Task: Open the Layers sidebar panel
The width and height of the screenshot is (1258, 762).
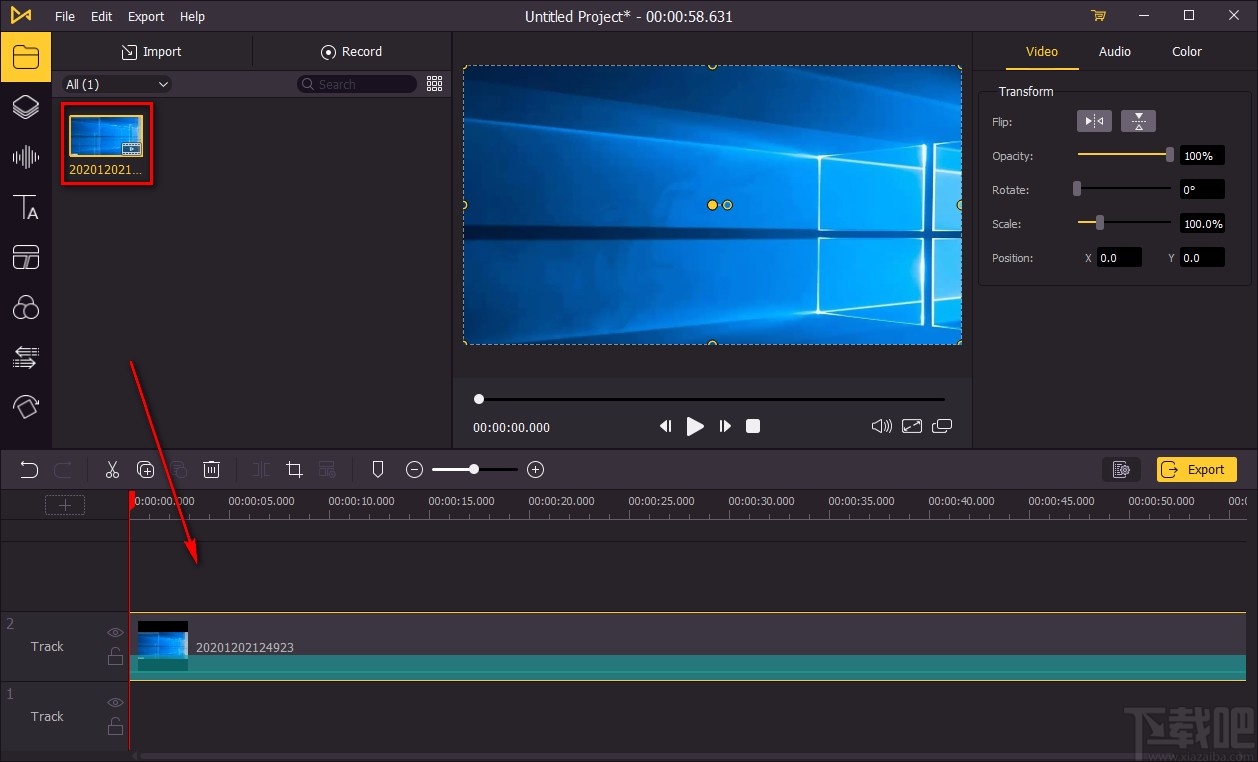Action: tap(25, 107)
